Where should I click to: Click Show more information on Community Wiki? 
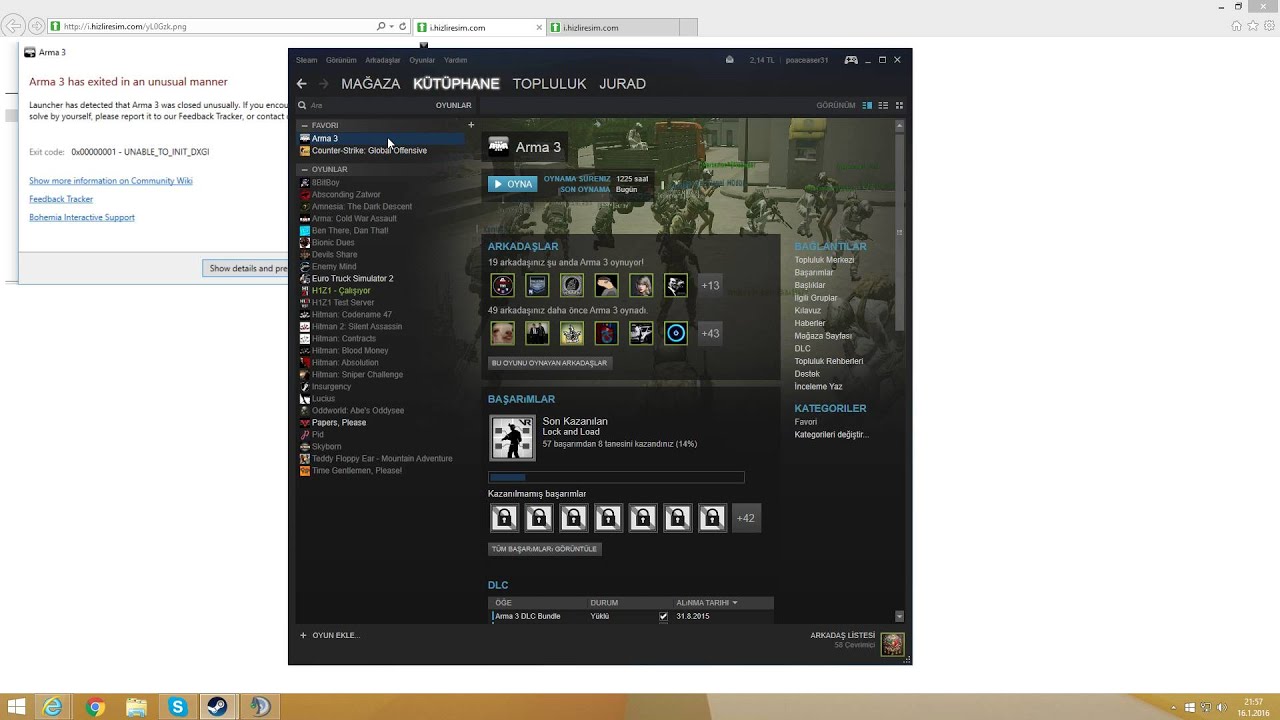click(x=111, y=181)
